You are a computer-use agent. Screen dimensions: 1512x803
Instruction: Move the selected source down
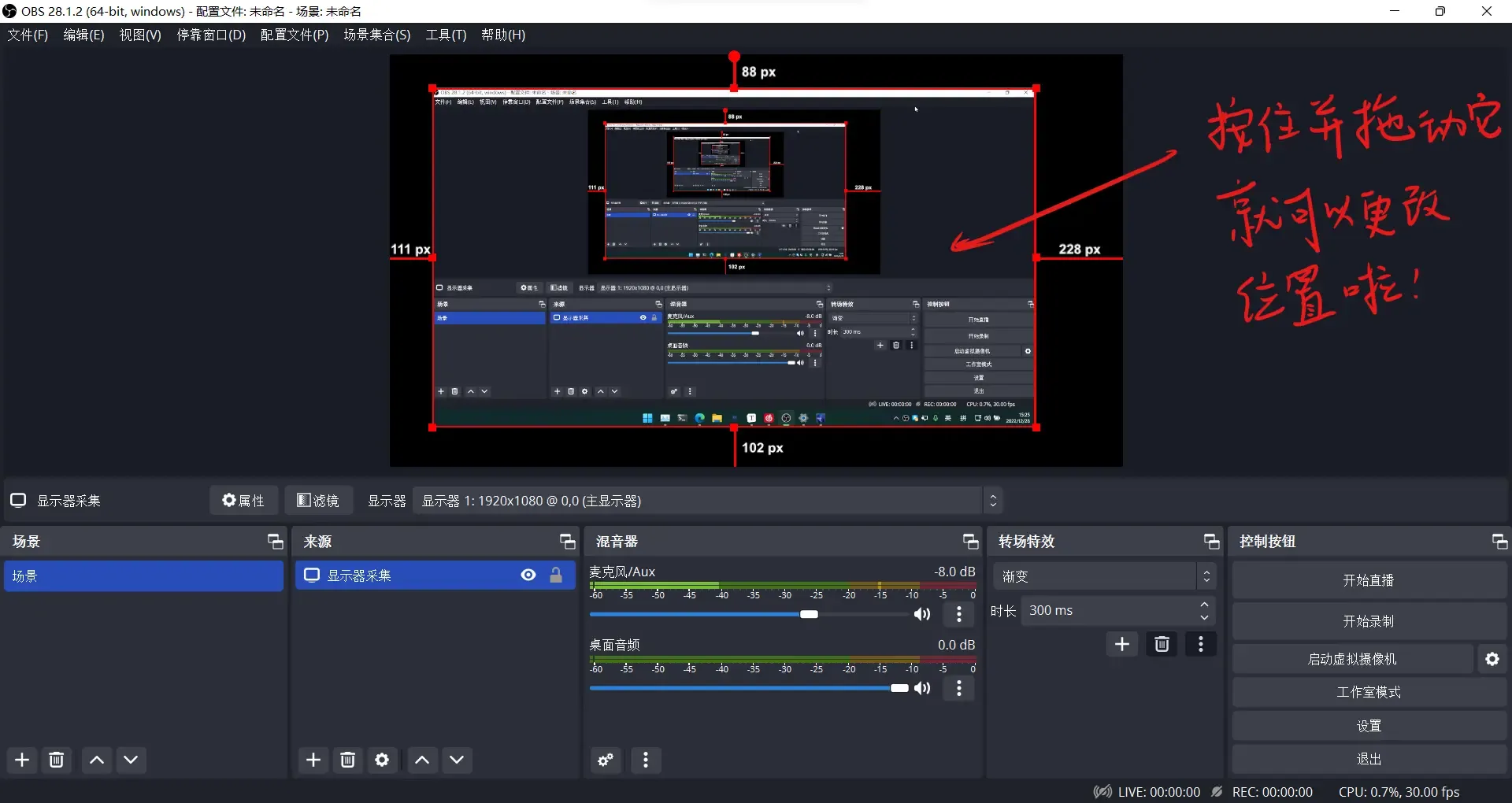[x=457, y=760]
